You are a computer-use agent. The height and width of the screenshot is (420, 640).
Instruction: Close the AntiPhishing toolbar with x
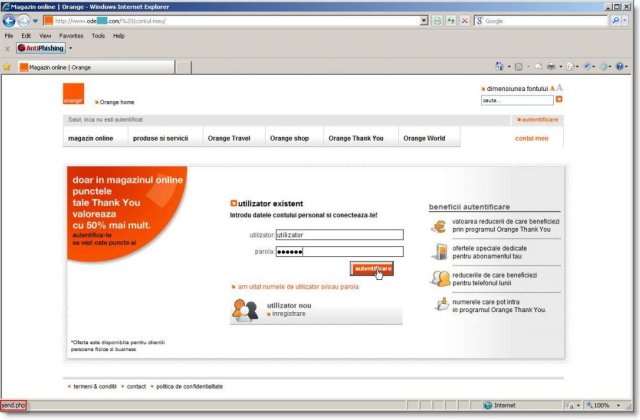click(7, 49)
